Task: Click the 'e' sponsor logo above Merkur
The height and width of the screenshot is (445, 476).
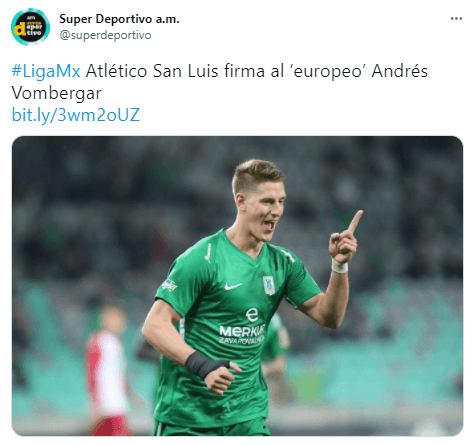Action: point(252,314)
